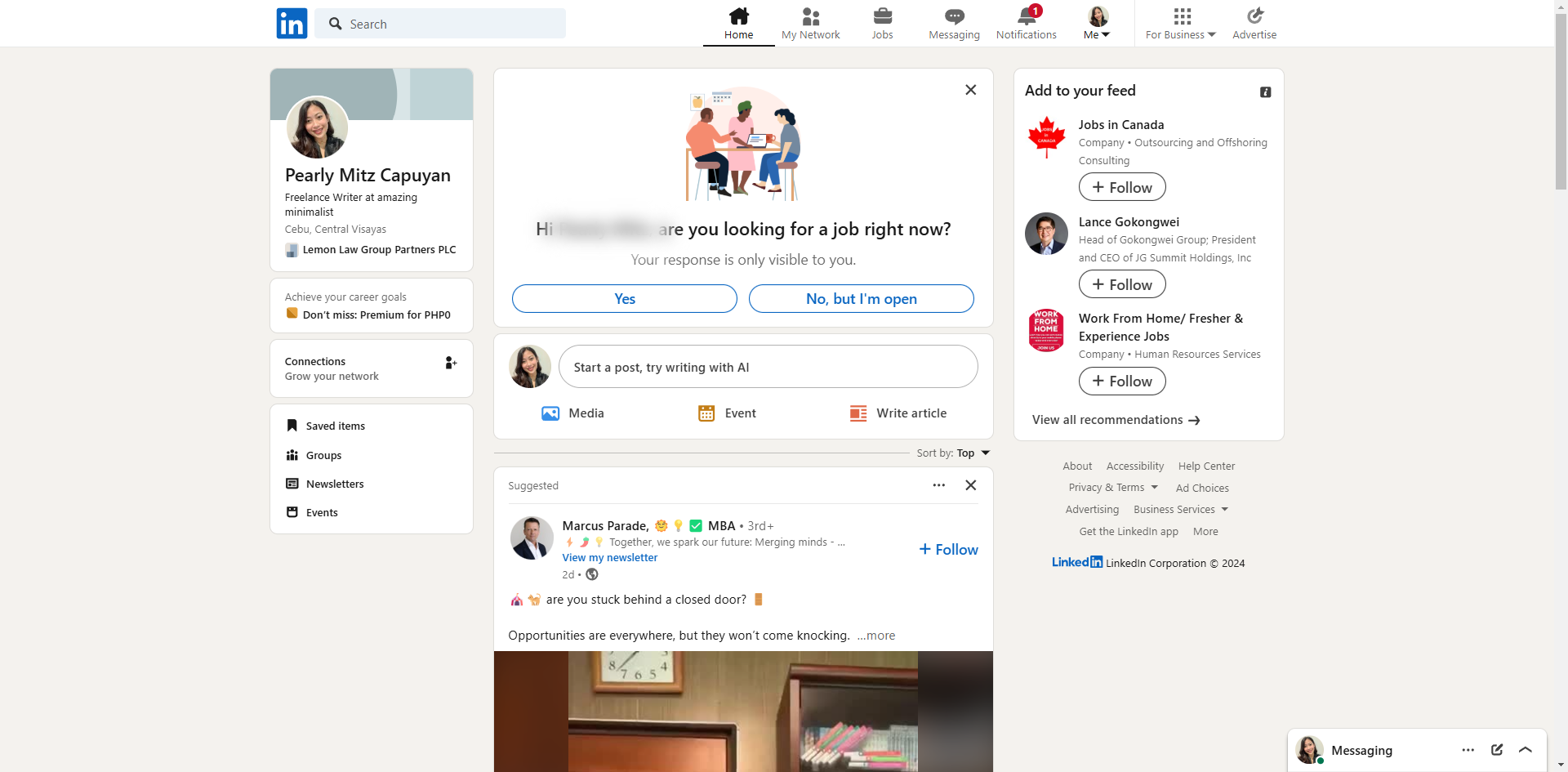View Notifications from the top navigation
The width and height of the screenshot is (1568, 772).
click(1027, 24)
